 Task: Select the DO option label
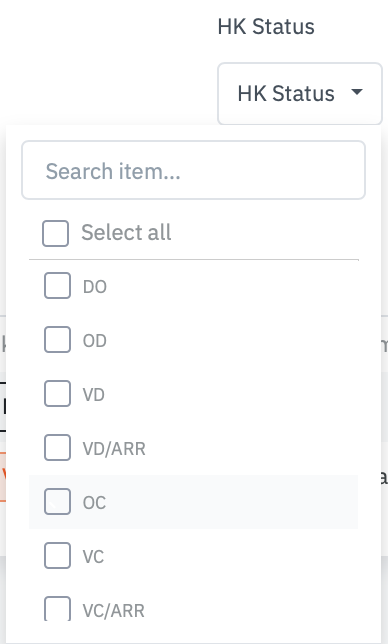[95, 287]
